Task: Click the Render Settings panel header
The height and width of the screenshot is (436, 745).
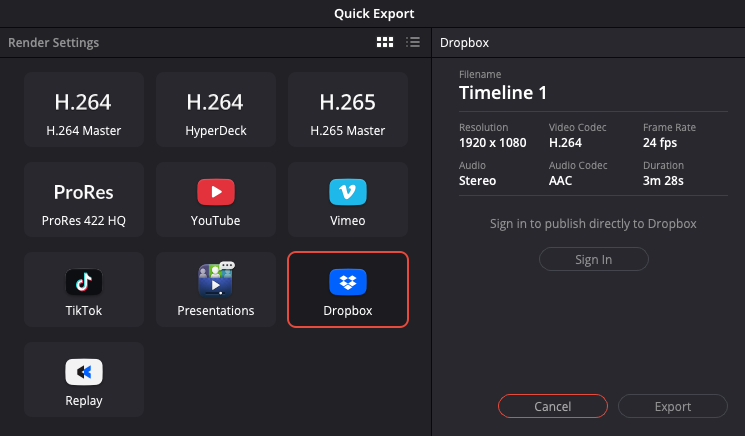Action: tap(54, 43)
